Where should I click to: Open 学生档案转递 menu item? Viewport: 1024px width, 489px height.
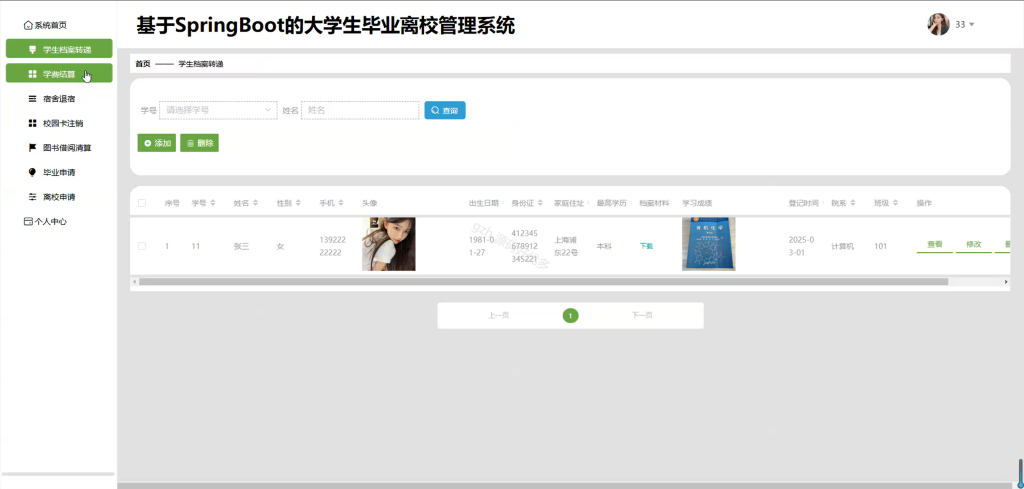coord(59,49)
